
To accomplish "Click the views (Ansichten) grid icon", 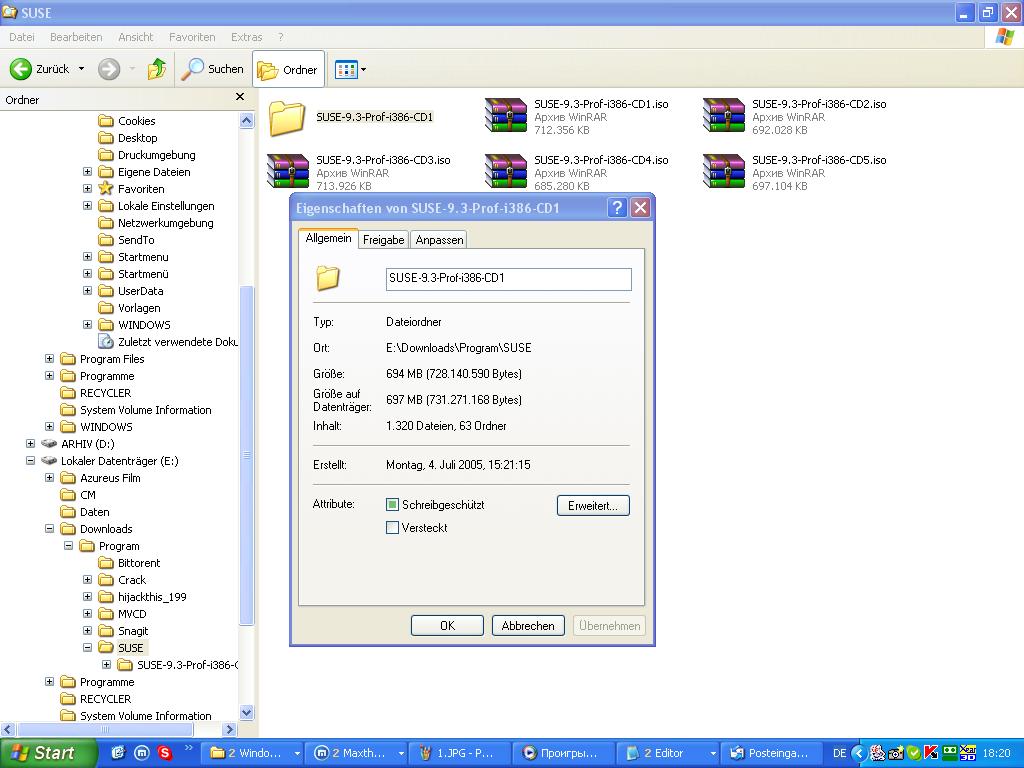I will [345, 69].
